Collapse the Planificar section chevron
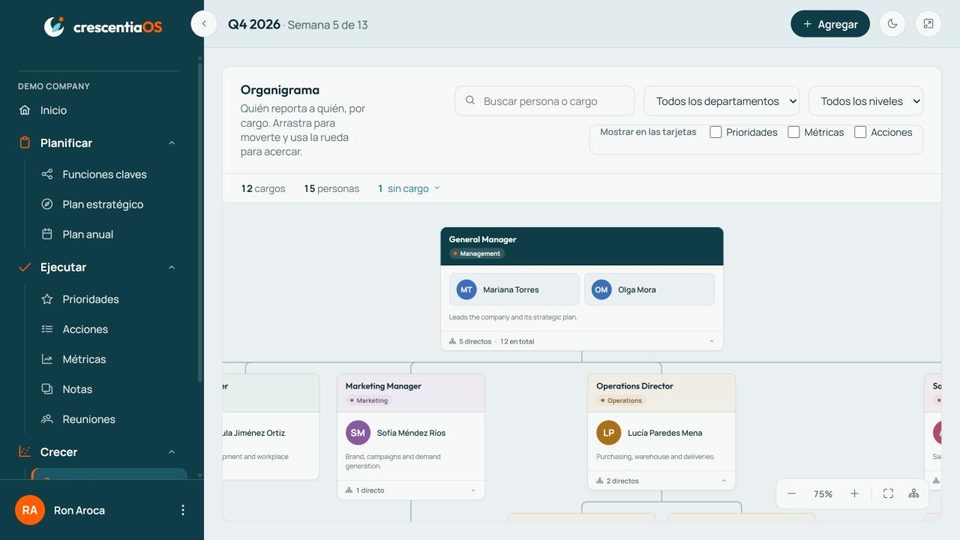The height and width of the screenshot is (540, 960). click(171, 143)
